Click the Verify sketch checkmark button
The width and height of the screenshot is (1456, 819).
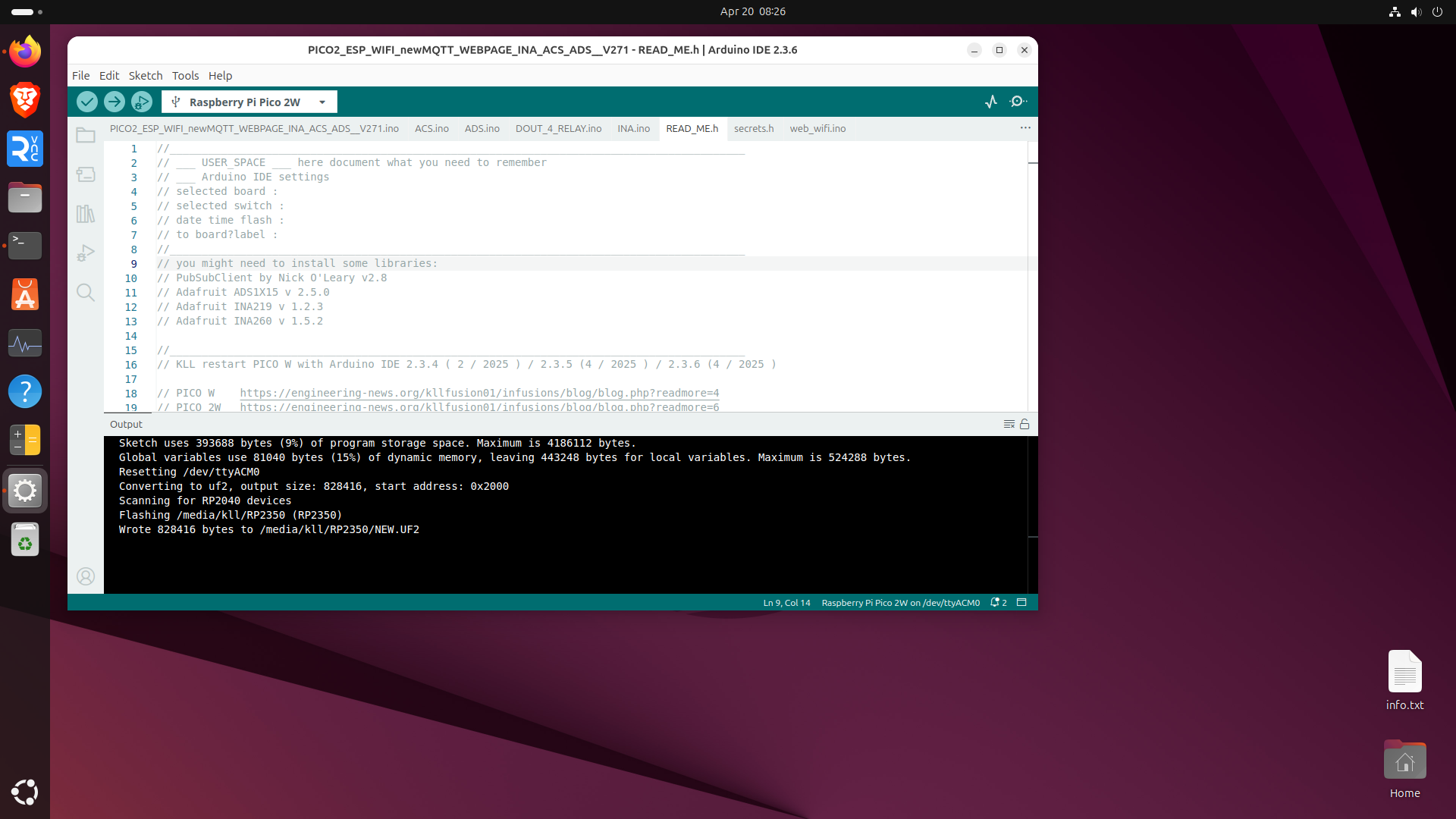[87, 102]
